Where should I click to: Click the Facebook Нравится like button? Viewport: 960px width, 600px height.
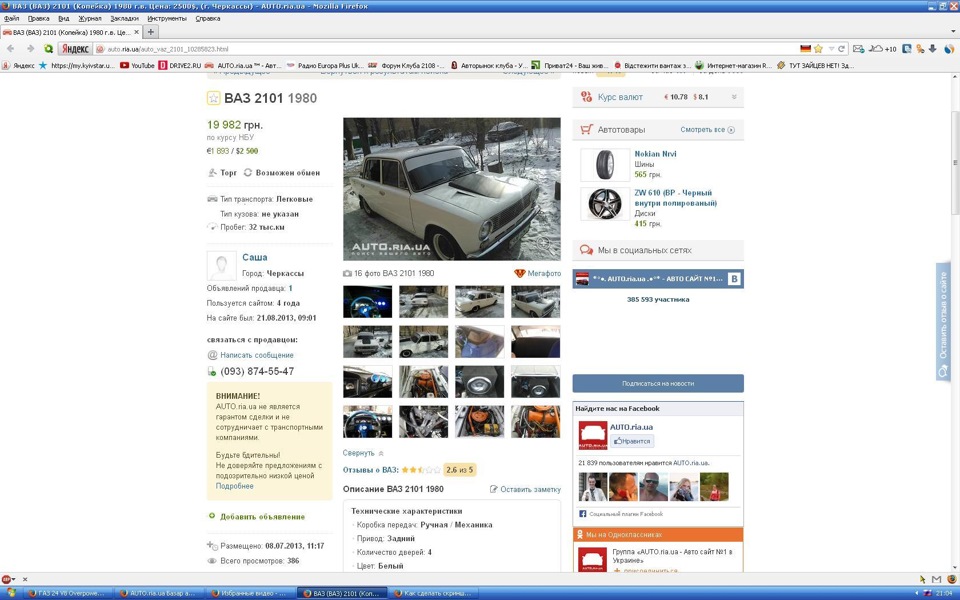coord(632,441)
